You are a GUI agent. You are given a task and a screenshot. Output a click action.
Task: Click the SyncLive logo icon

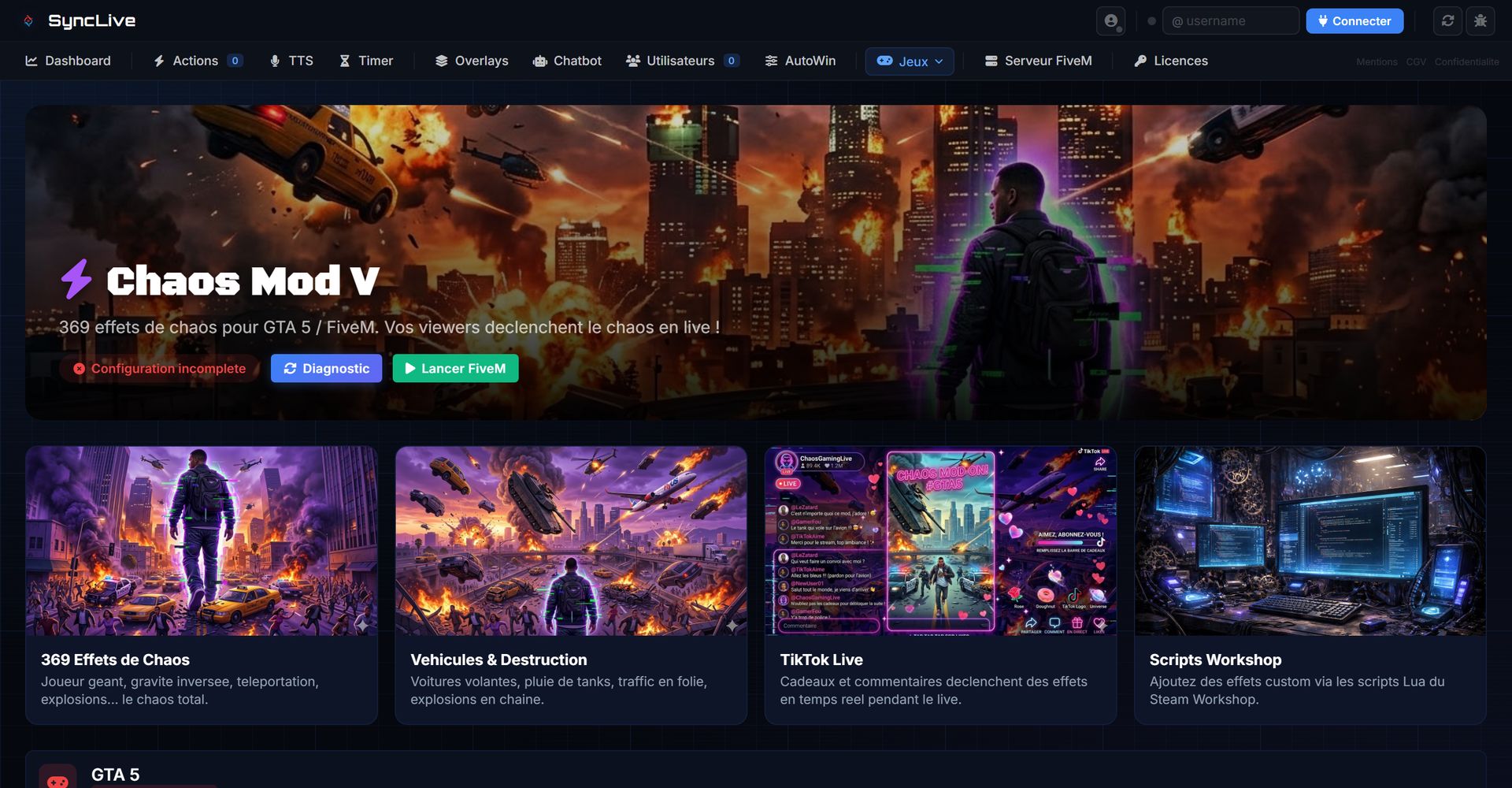28,21
